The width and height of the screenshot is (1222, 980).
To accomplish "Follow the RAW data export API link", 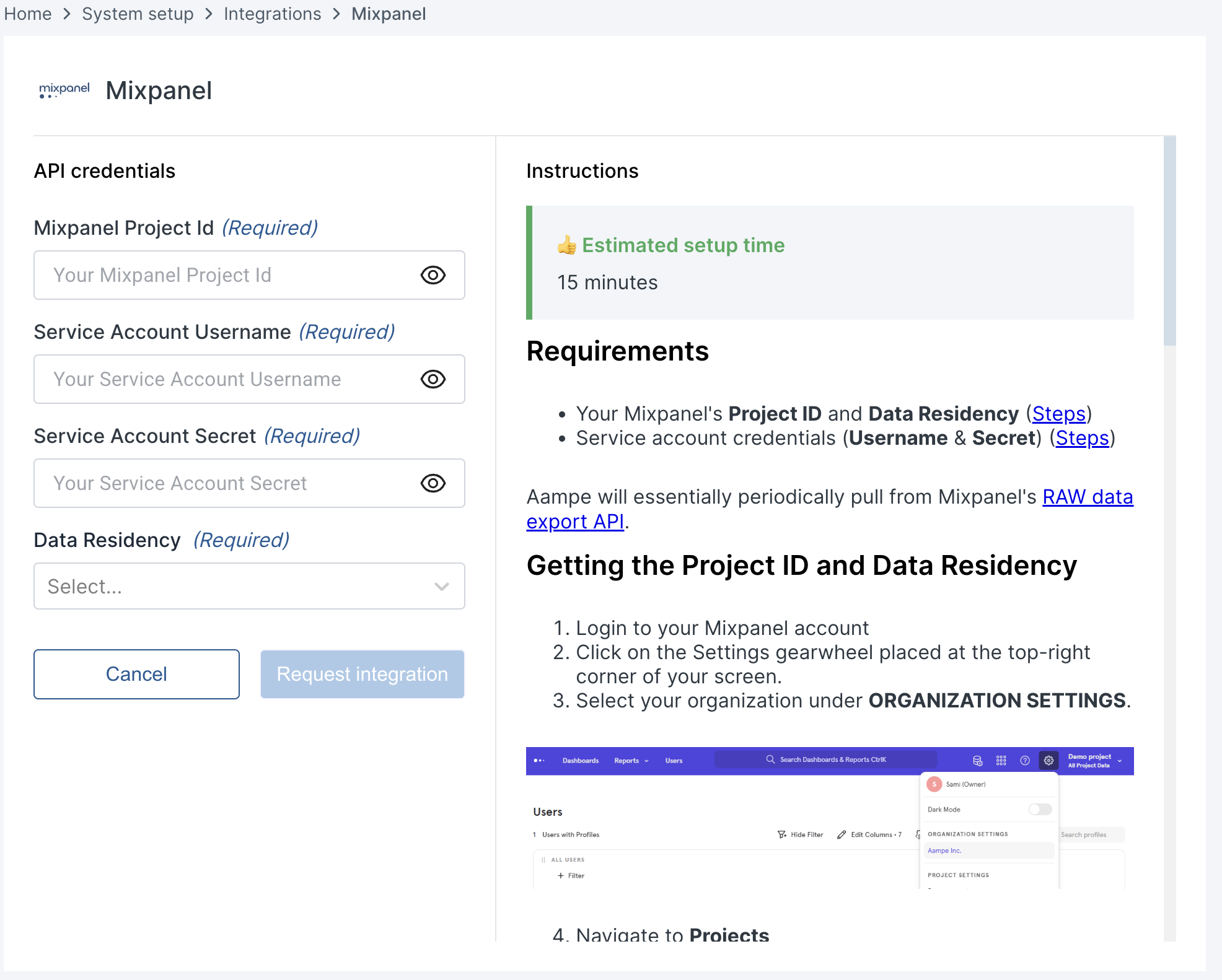I will point(1087,497).
